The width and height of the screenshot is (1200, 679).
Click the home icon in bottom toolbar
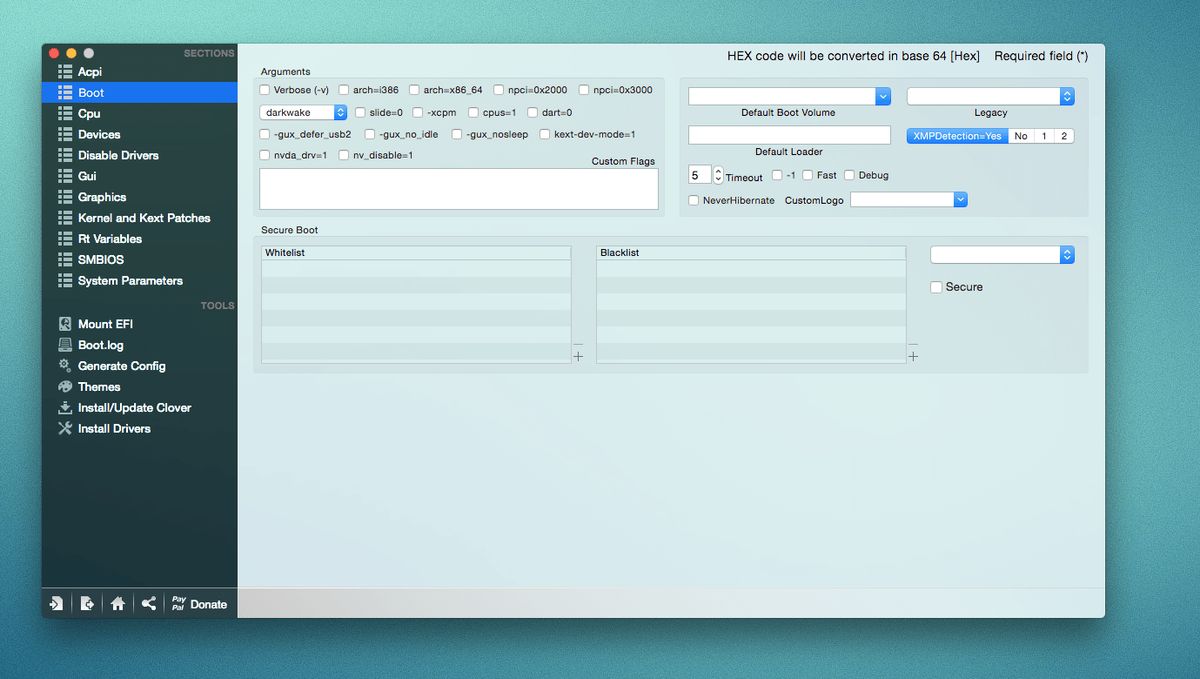coord(117,603)
